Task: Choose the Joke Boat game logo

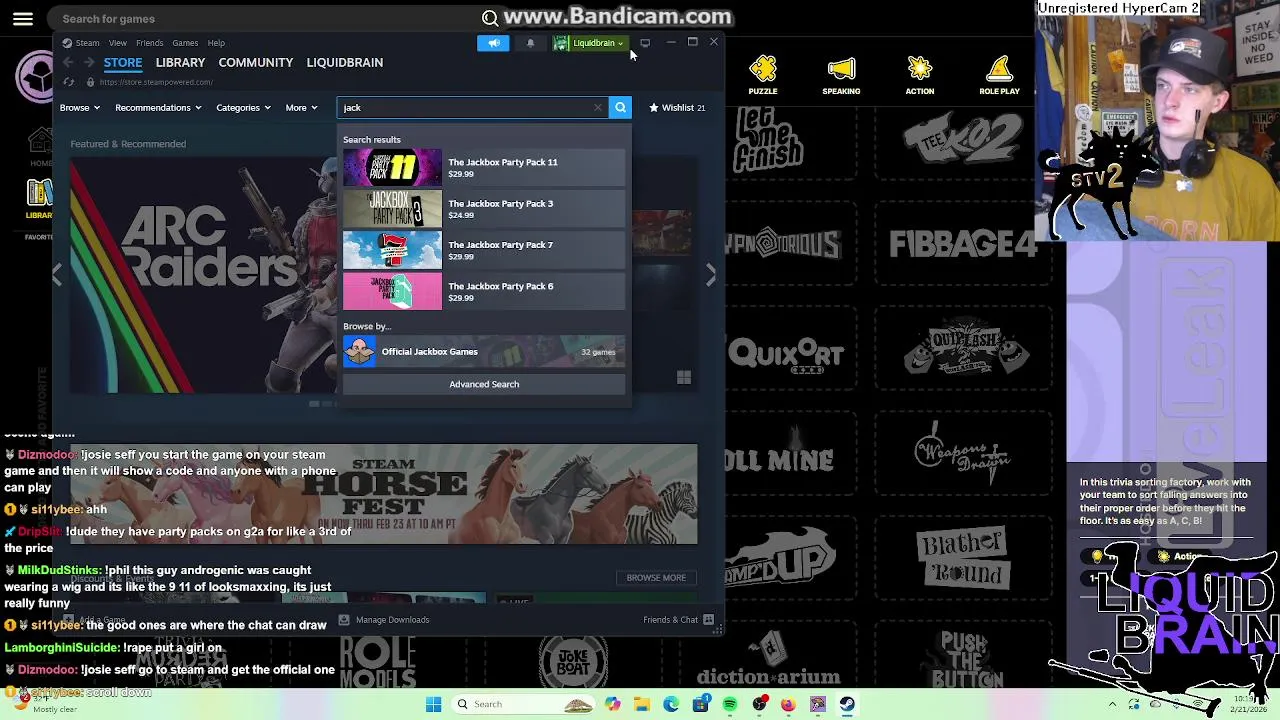Action: tap(573, 661)
